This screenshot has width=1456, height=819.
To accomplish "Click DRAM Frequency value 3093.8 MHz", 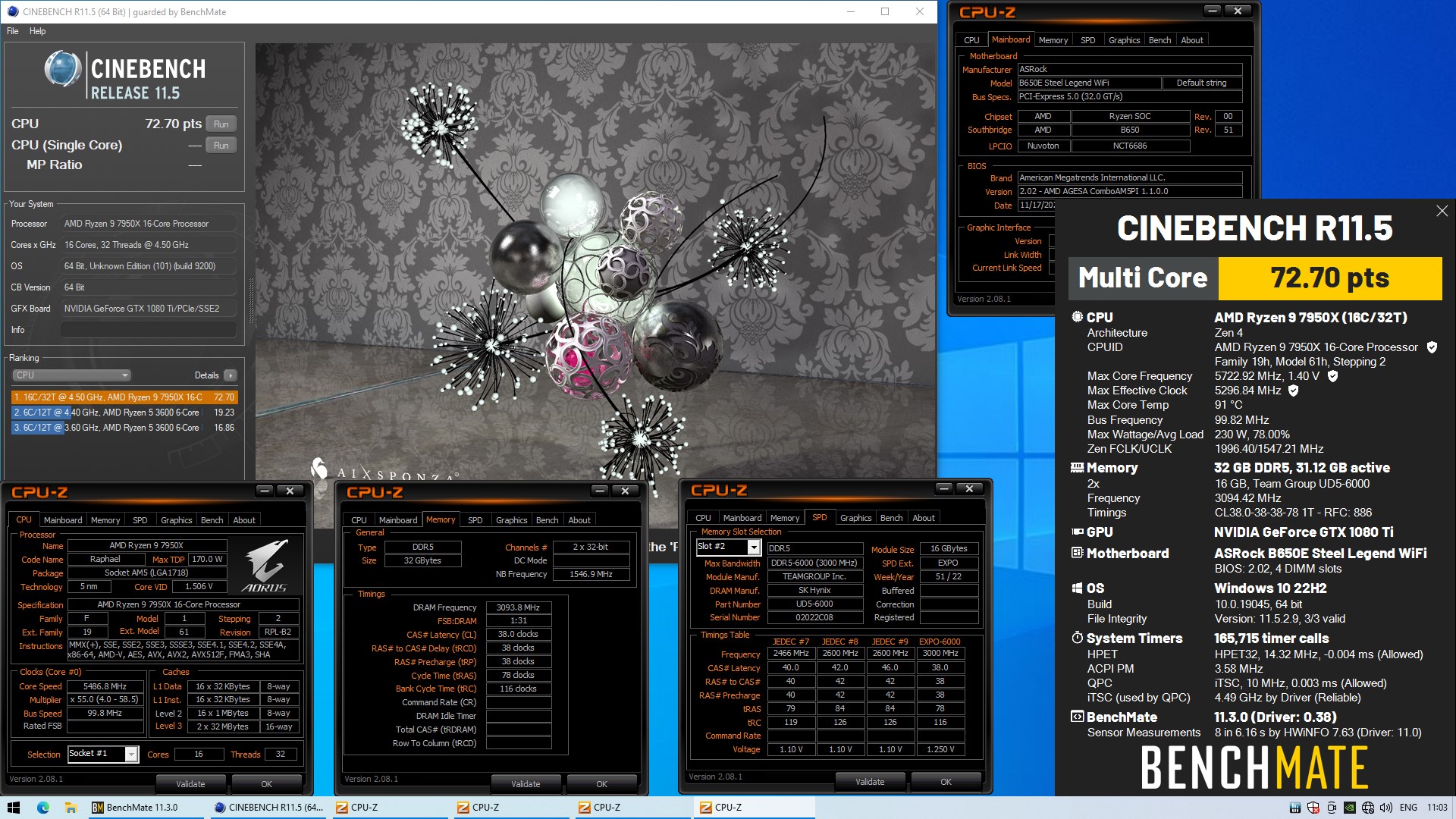I will (518, 607).
